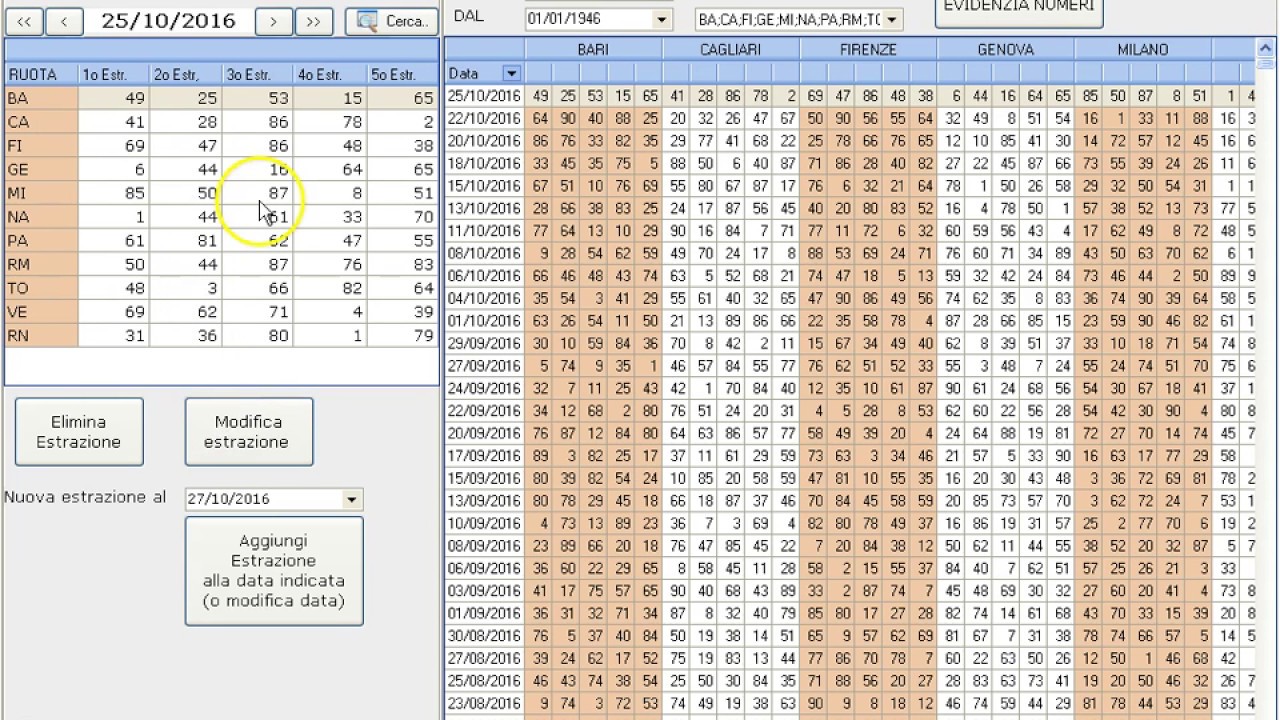1280x720 pixels.
Task: Select the 15/10/2016 row in archive
Action: coord(850,186)
